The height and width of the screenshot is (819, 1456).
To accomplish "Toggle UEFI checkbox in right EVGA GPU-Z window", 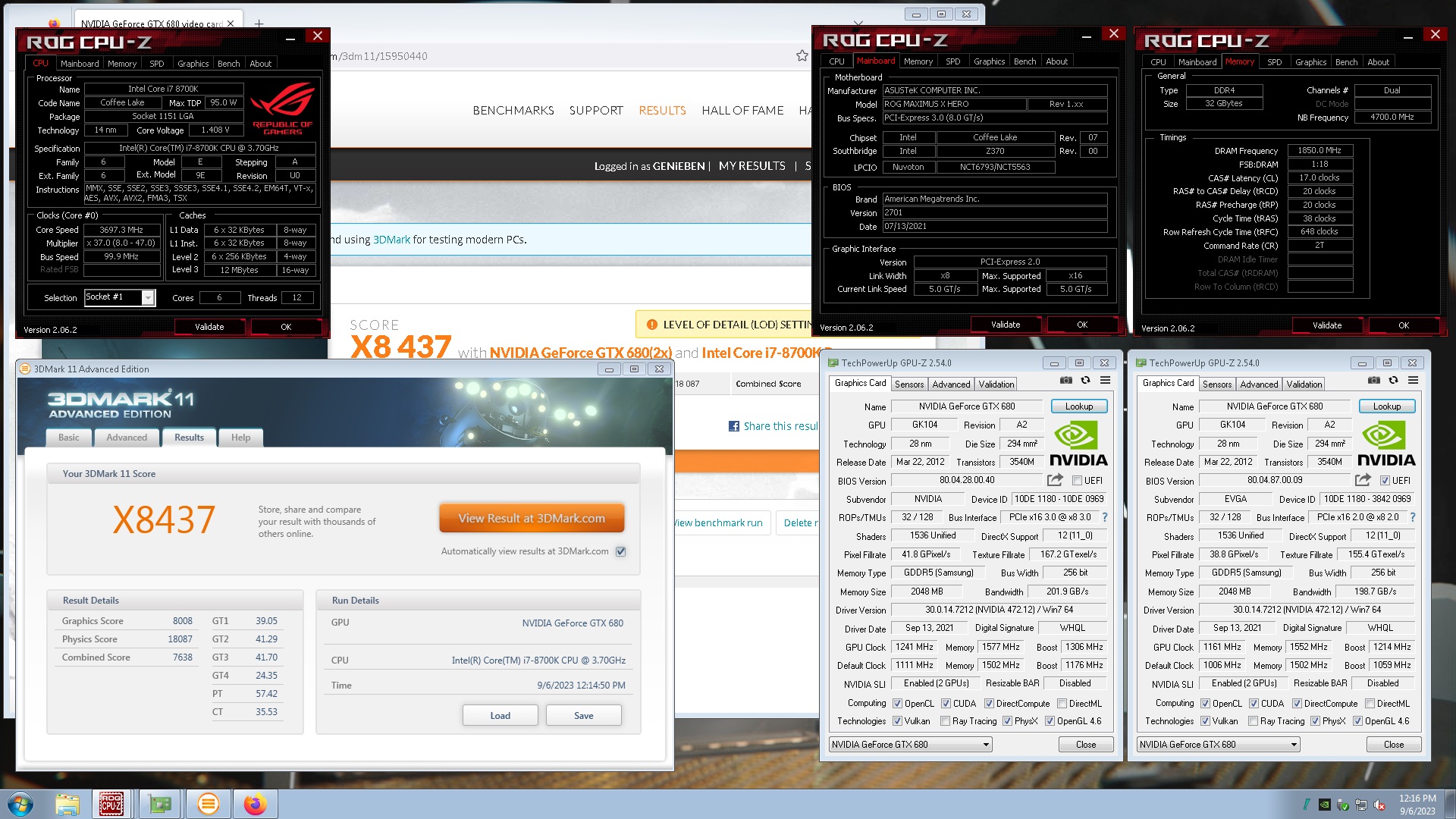I will (x=1385, y=480).
